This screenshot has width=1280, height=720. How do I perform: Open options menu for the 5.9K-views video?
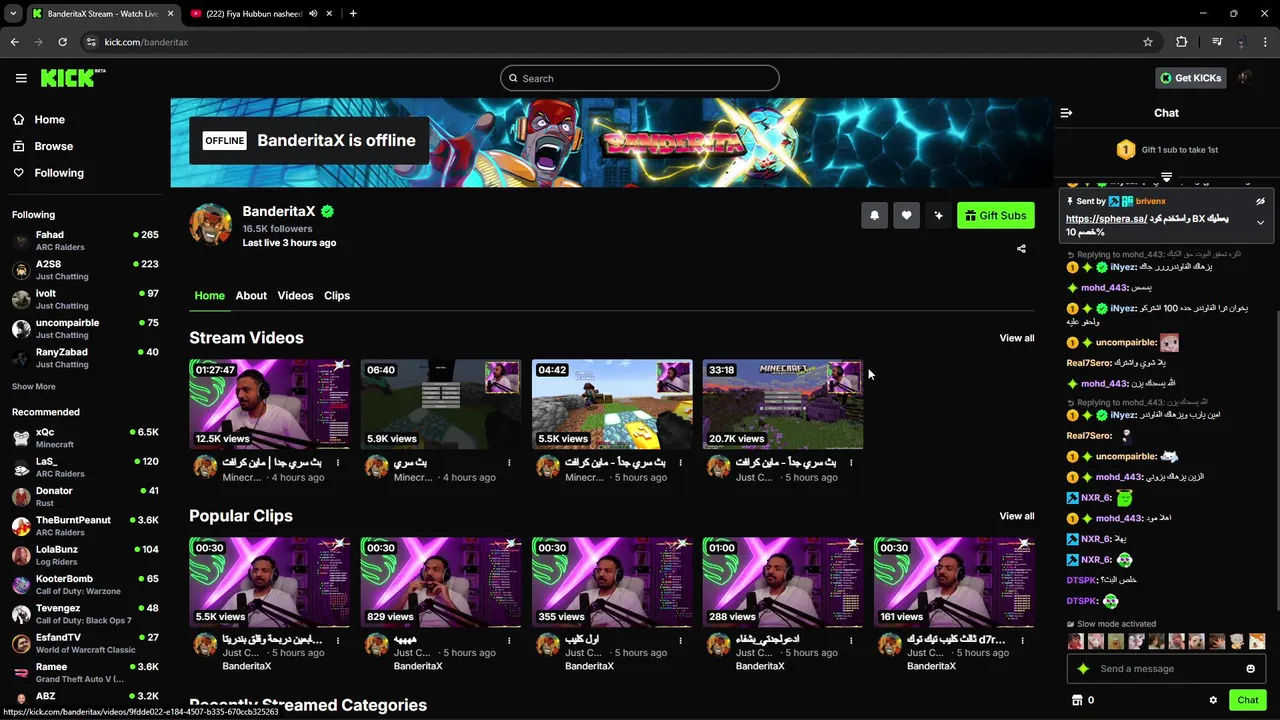click(509, 463)
